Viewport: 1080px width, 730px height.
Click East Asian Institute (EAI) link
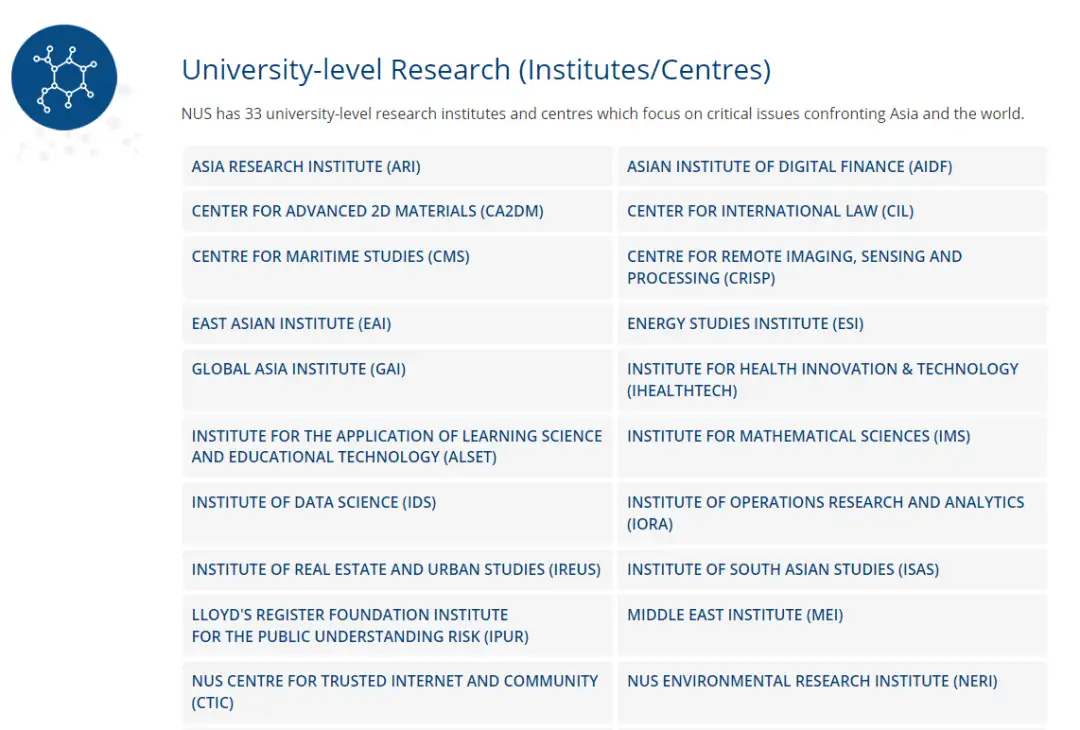click(x=291, y=324)
